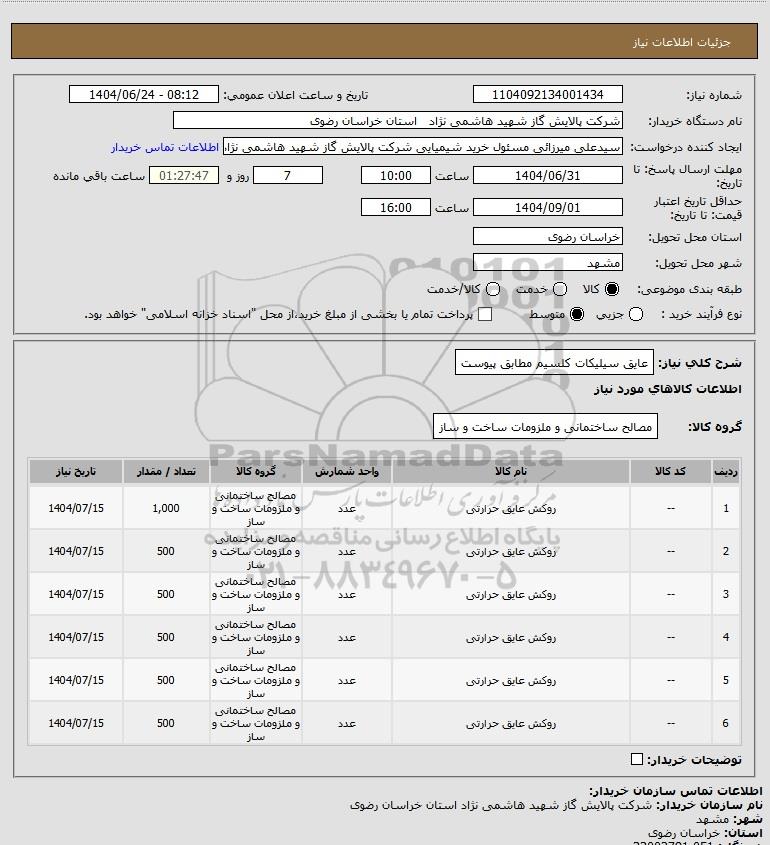Click the تاریخ نیاز column header
Viewport: 770px width, 845px height.
click(76, 472)
